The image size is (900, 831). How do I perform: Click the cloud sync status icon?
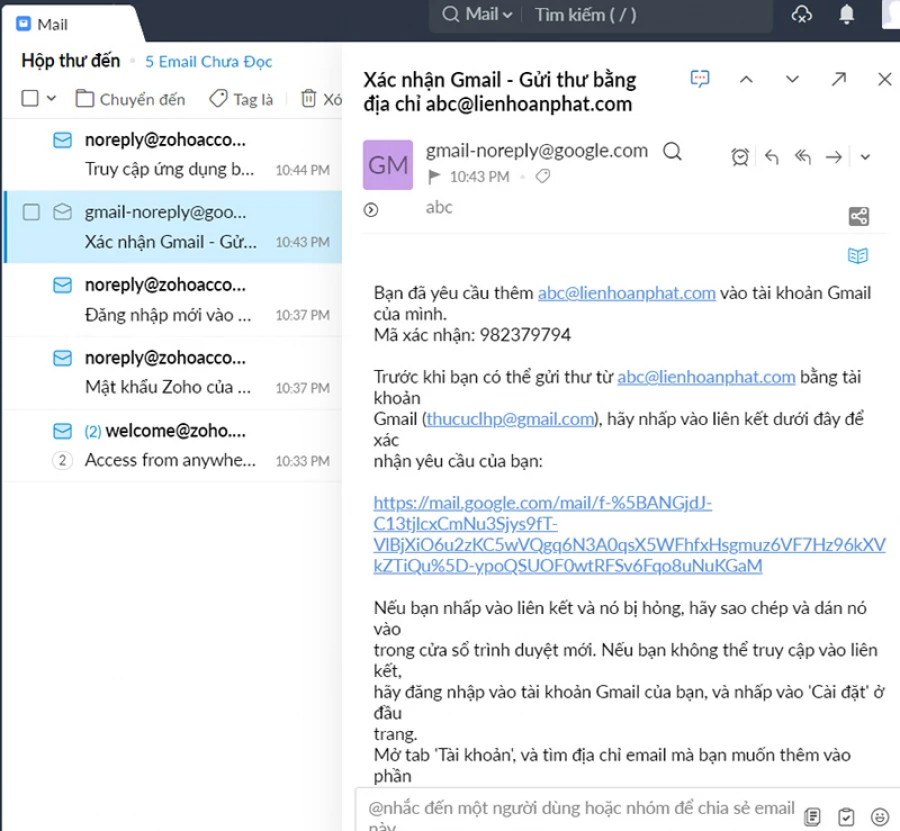pyautogui.click(x=801, y=14)
